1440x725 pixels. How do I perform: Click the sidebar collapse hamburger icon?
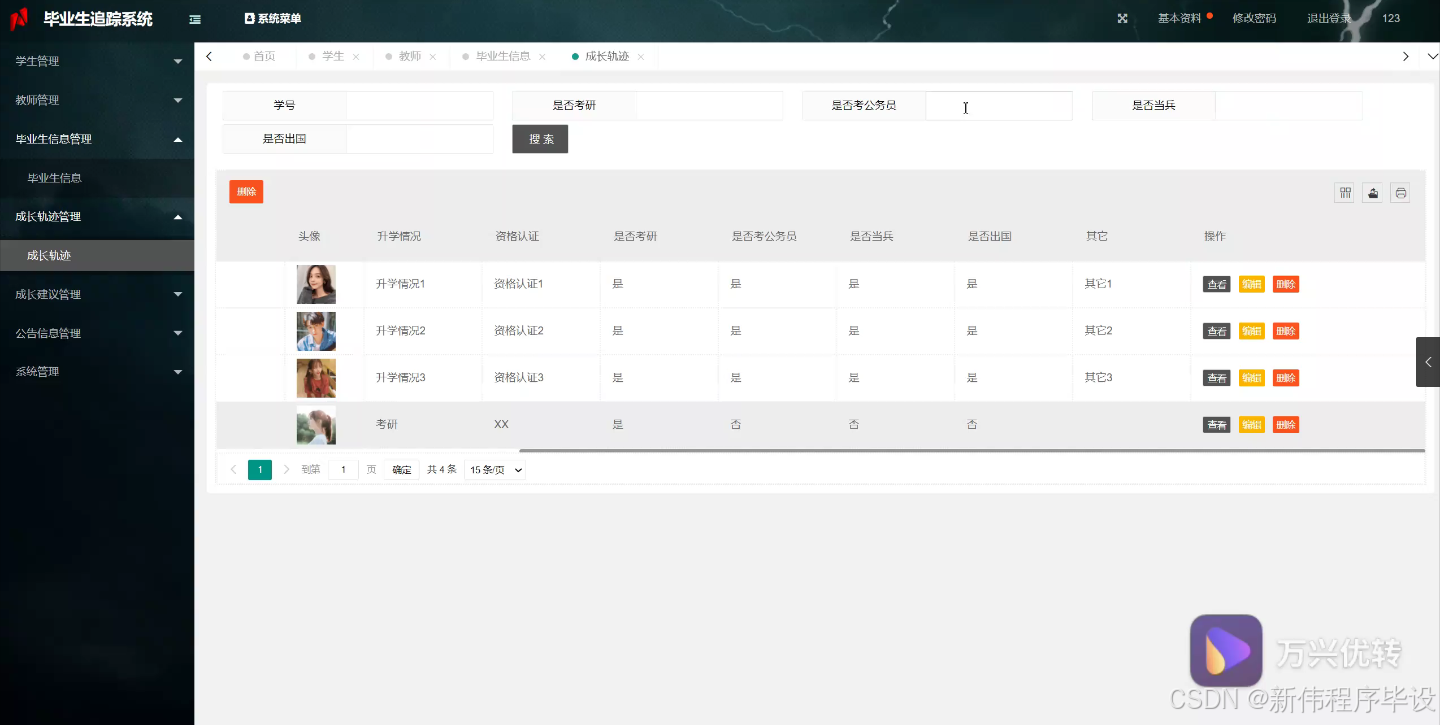(x=195, y=19)
